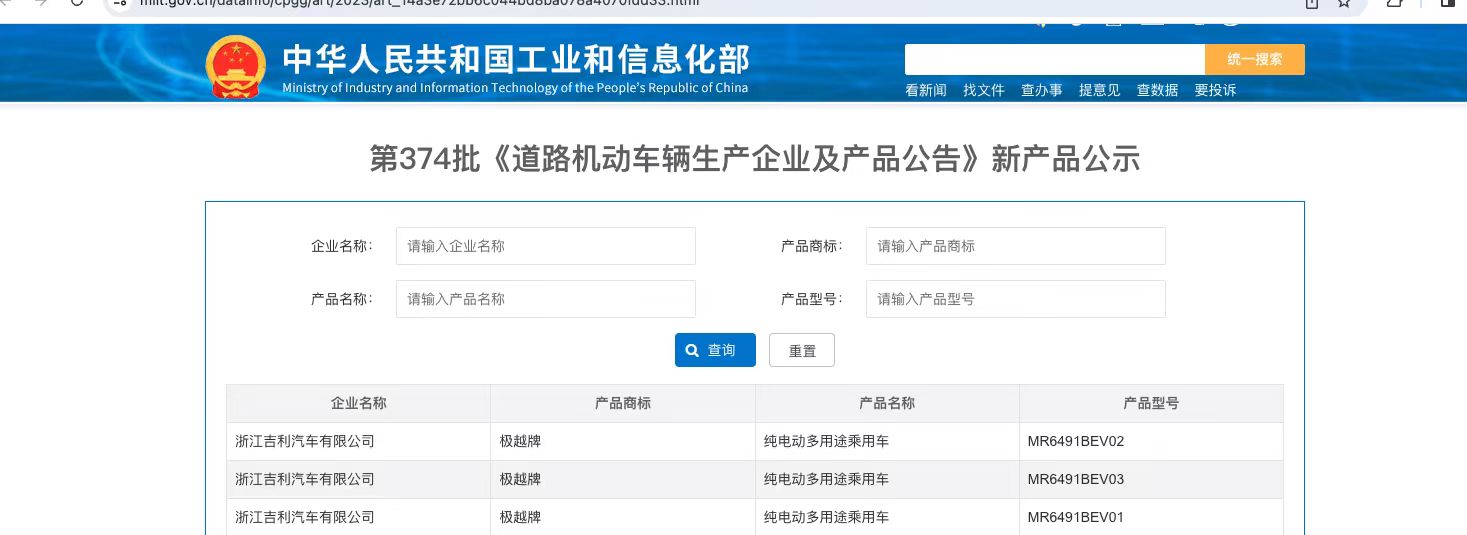The width and height of the screenshot is (1467, 535).
Task: Open the 提意见 navigation link
Action: pyautogui.click(x=1099, y=90)
